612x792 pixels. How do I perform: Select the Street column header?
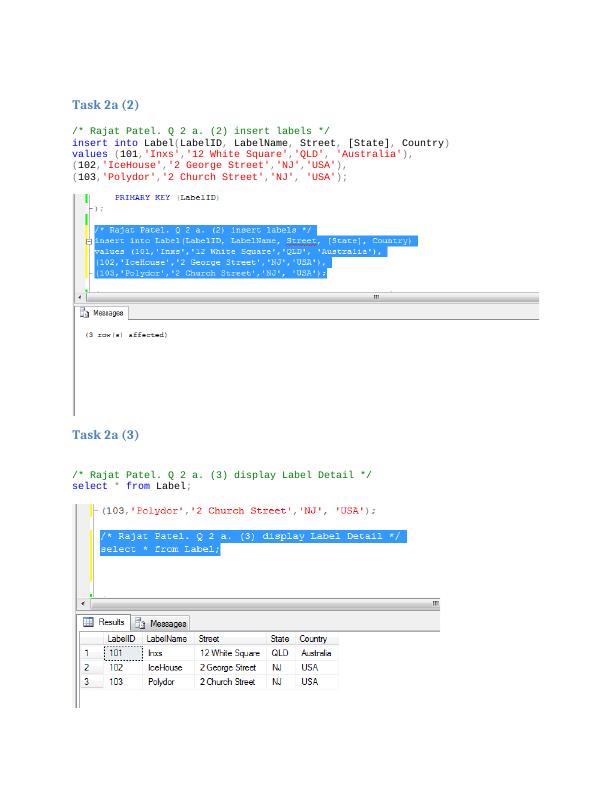point(209,639)
